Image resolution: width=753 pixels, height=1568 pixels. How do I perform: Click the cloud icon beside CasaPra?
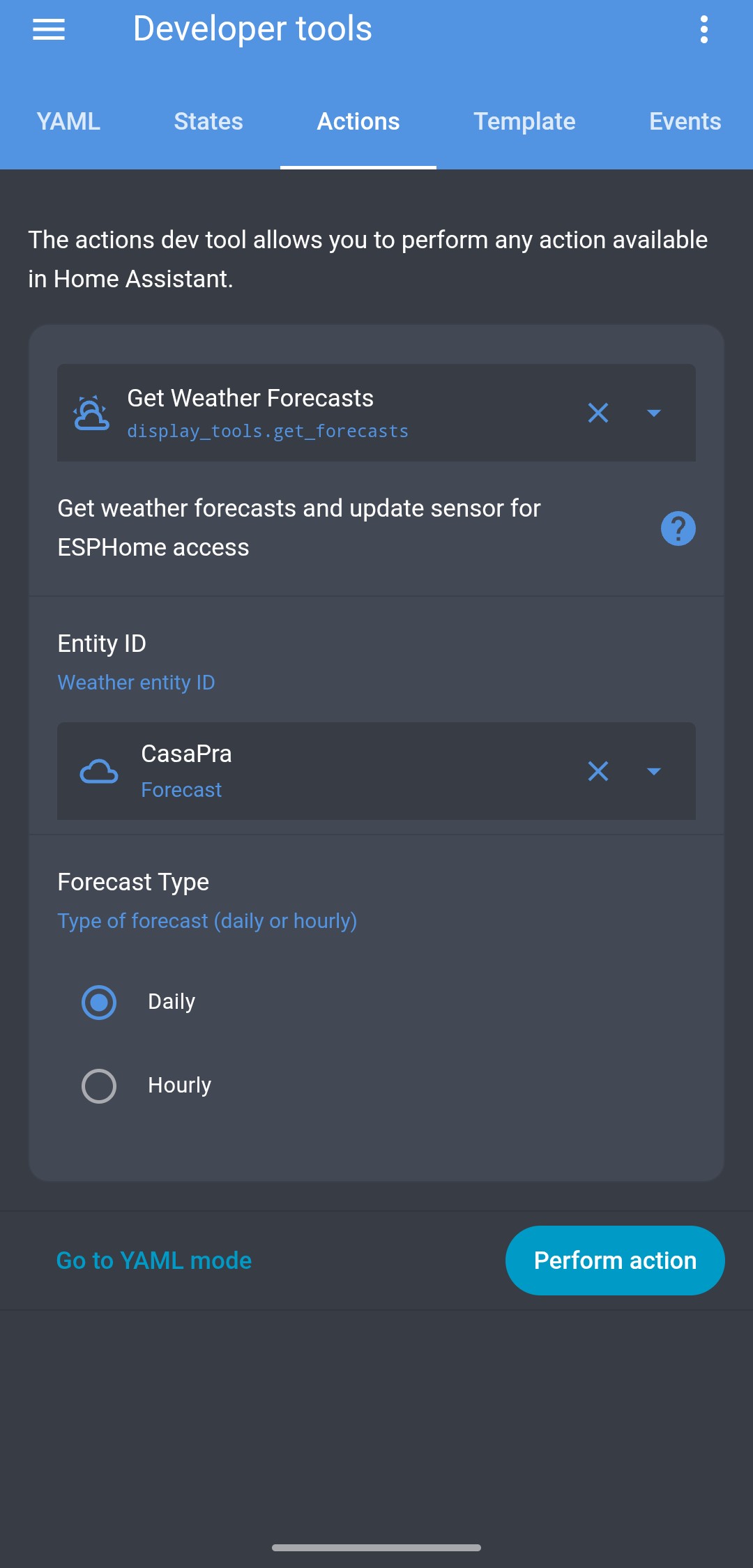coord(99,771)
